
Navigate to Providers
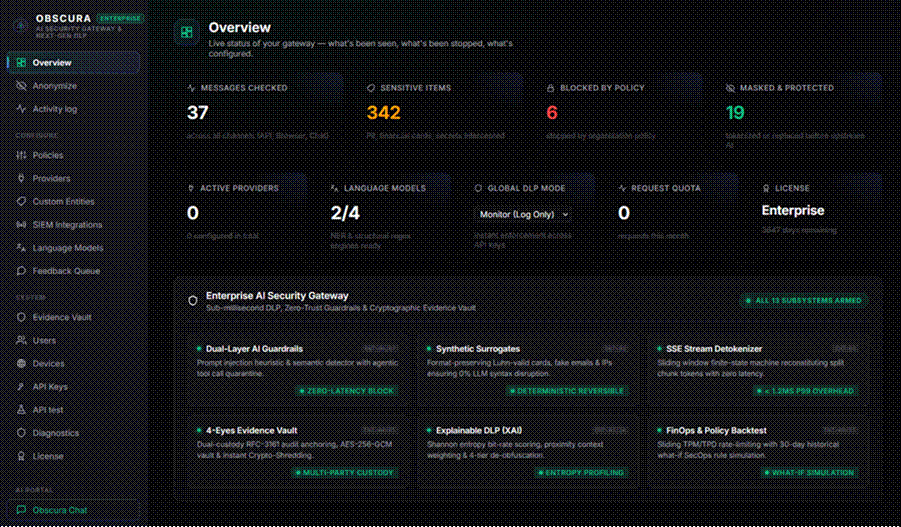[74, 178]
